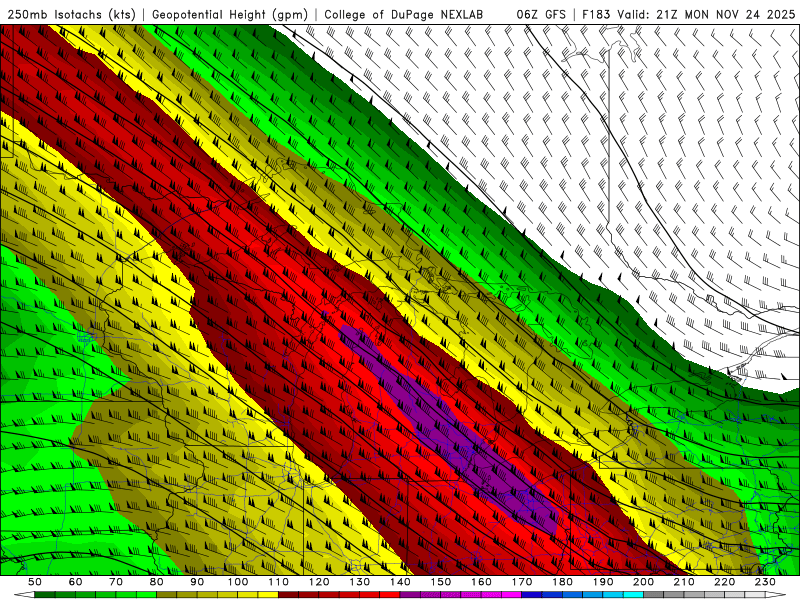Select the 190 knot label on the color scale
This screenshot has width=800, height=600.
pos(603,582)
